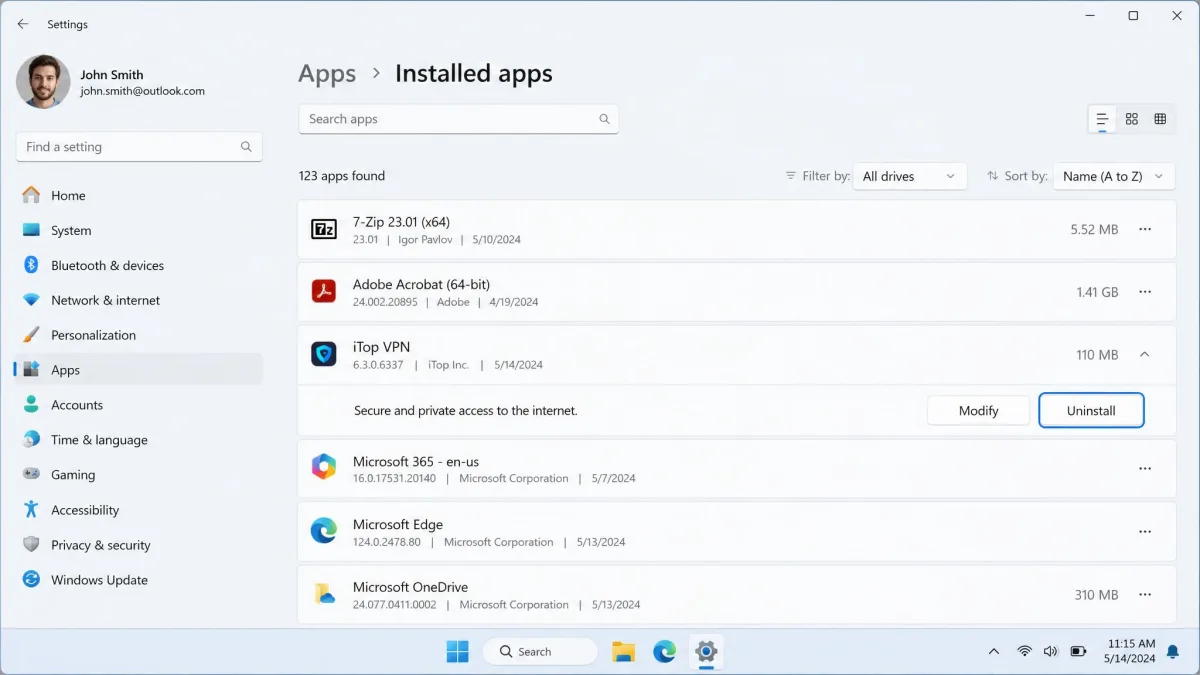
Task: Switch to table view layout
Action: (x=1160, y=119)
